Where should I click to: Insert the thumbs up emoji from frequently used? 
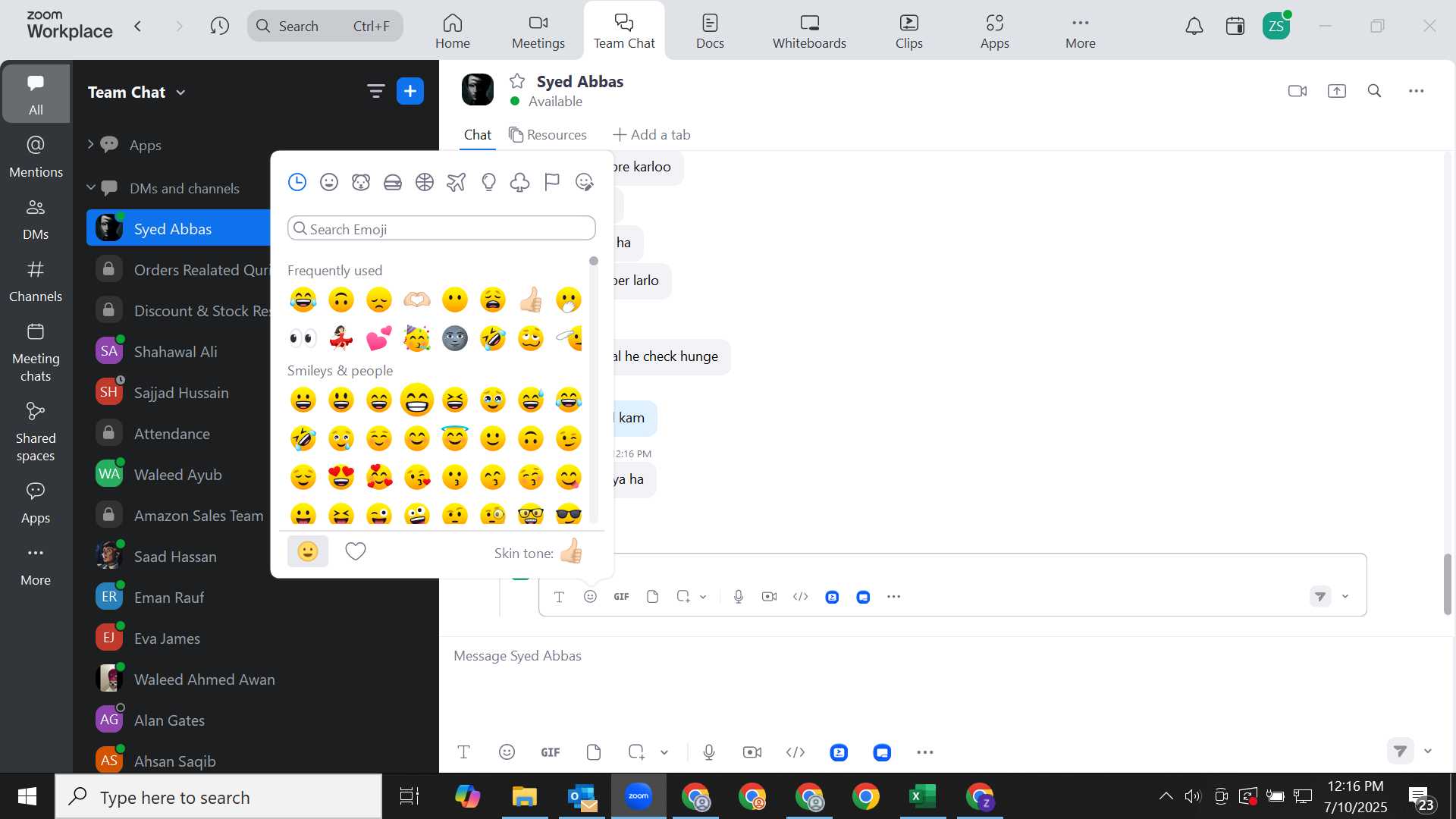click(x=531, y=300)
